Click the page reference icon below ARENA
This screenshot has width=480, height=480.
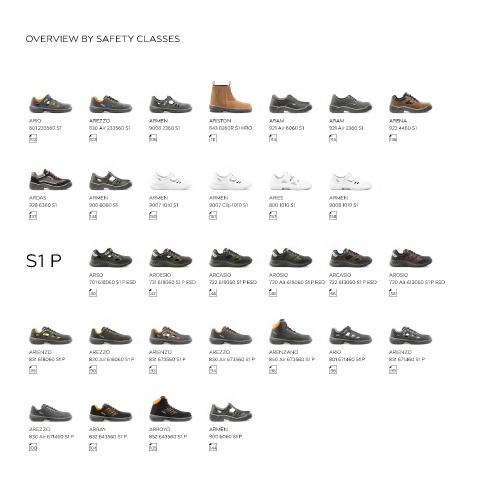(393, 138)
